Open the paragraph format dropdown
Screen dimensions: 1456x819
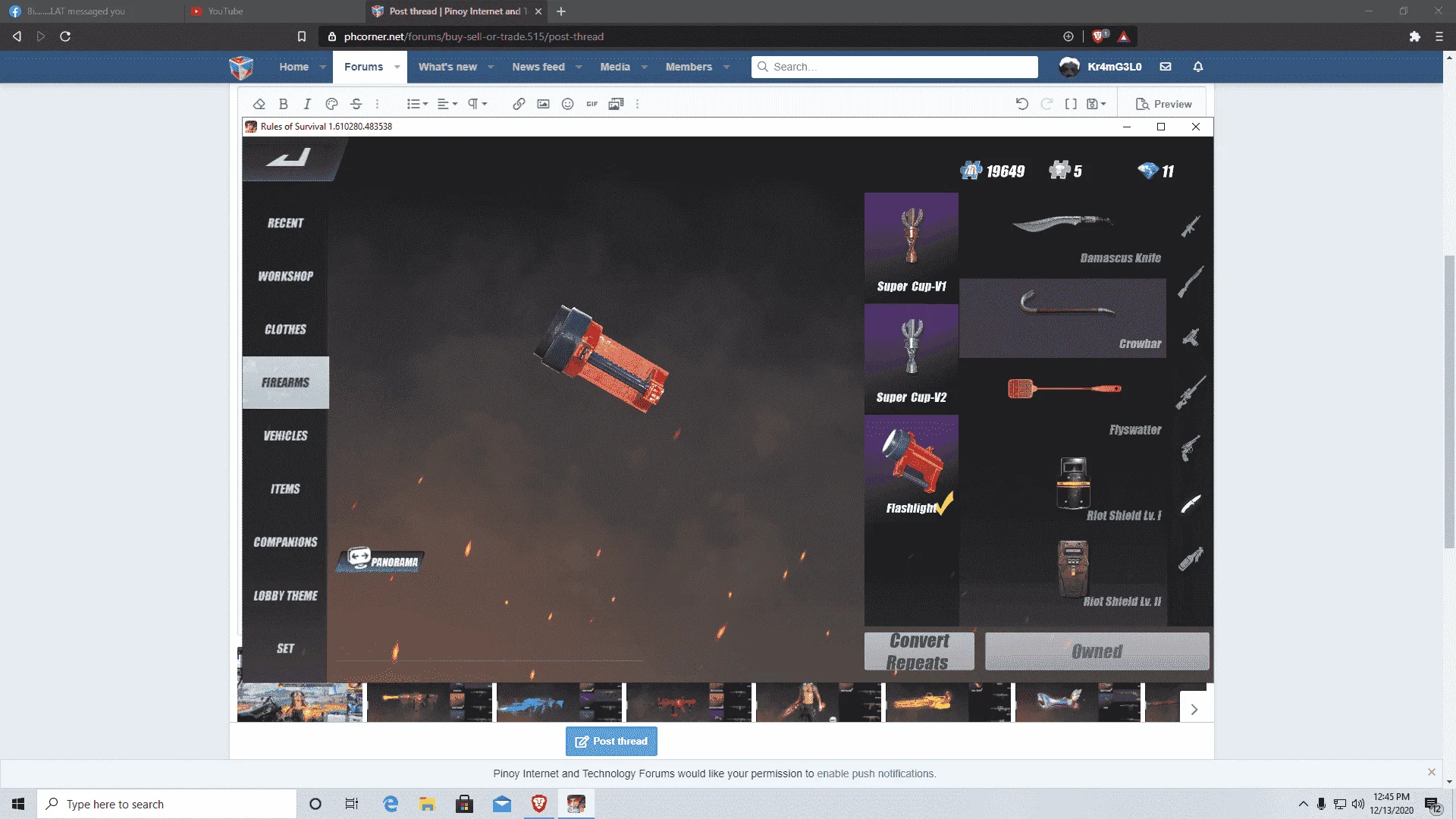(477, 104)
